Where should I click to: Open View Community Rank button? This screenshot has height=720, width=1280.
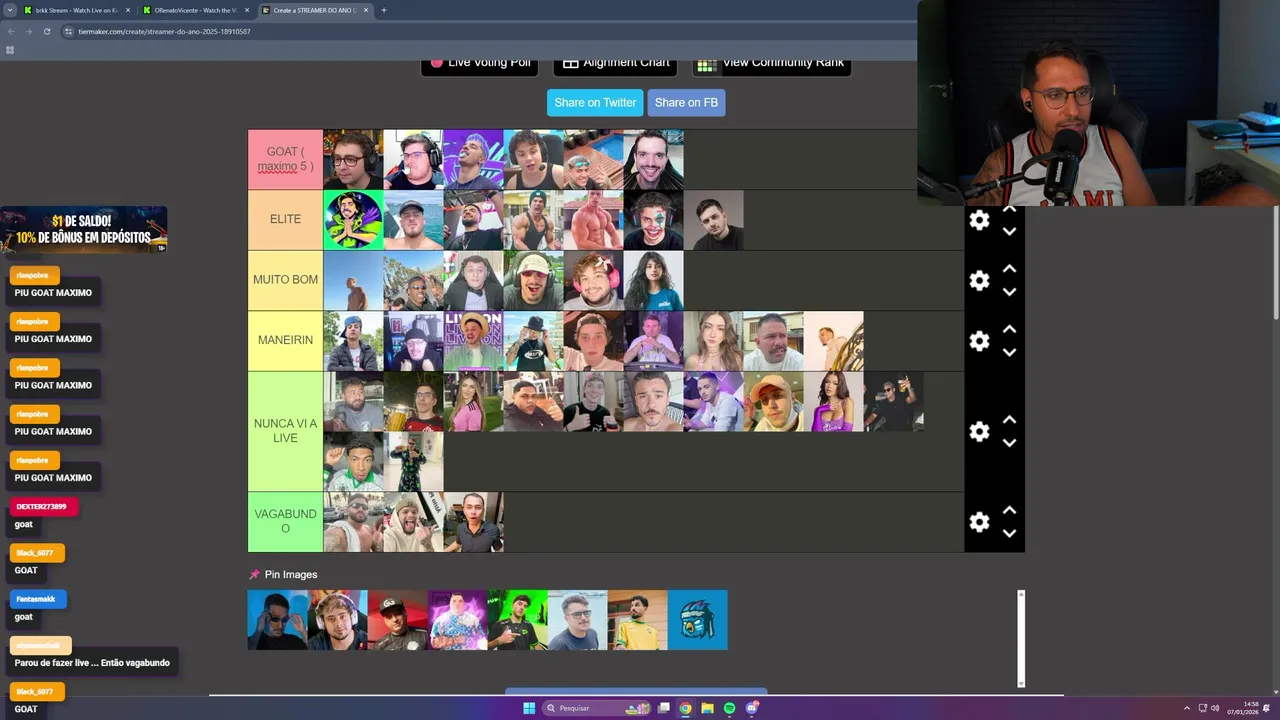pos(772,65)
